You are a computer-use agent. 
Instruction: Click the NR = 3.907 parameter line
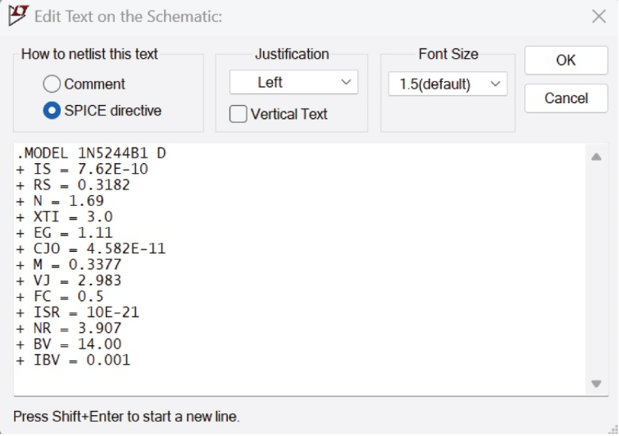[x=68, y=329]
